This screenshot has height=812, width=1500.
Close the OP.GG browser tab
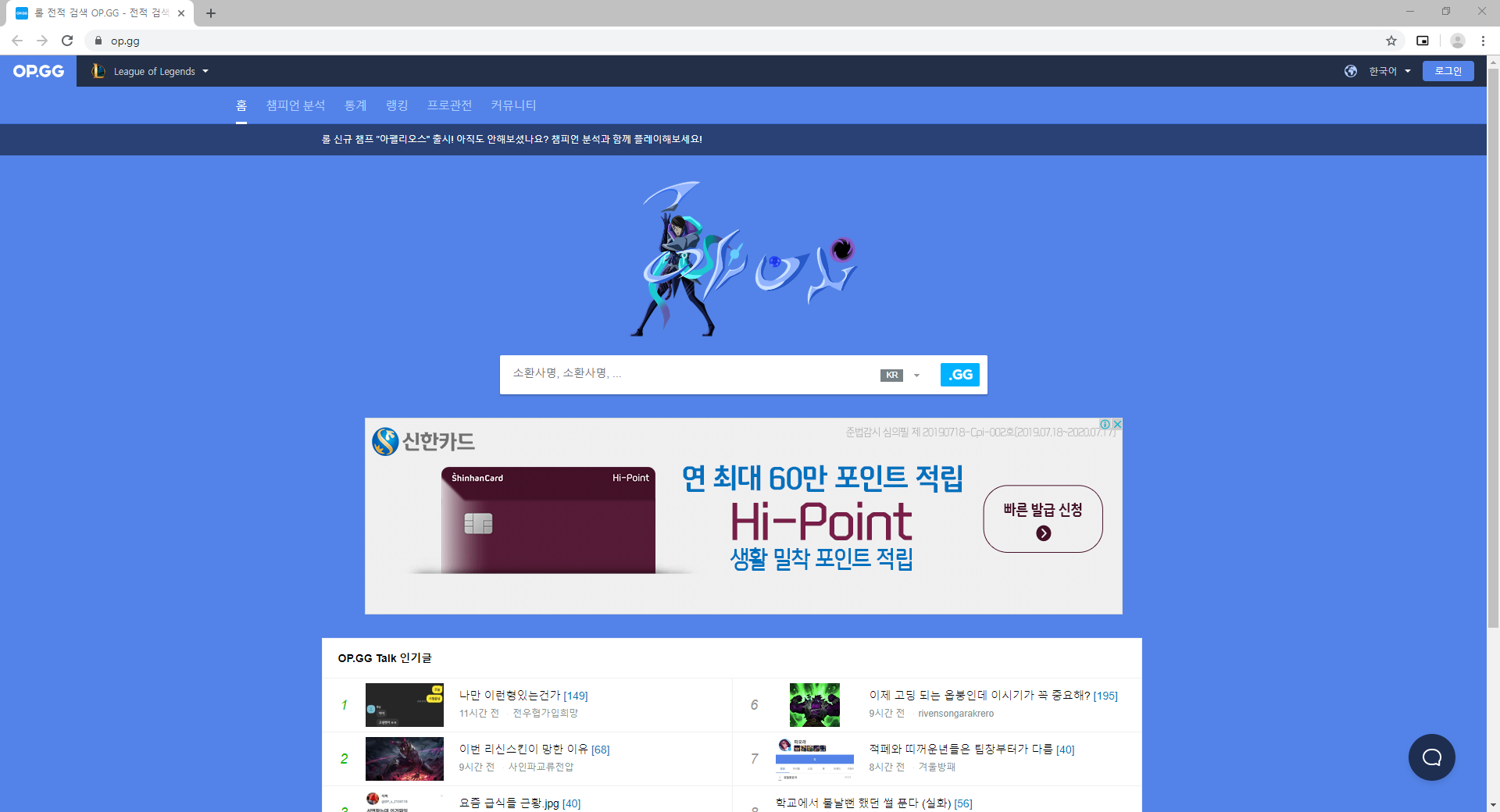click(x=181, y=13)
